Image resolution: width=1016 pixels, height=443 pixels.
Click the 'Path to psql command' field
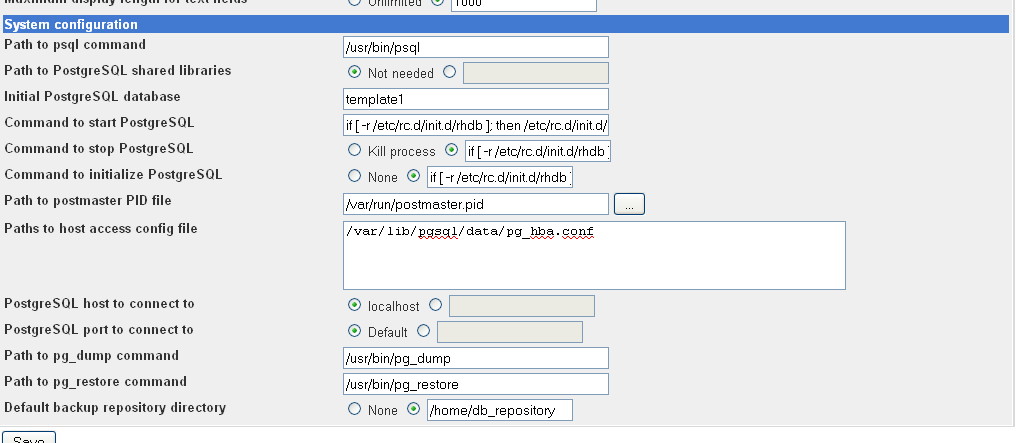(475, 47)
